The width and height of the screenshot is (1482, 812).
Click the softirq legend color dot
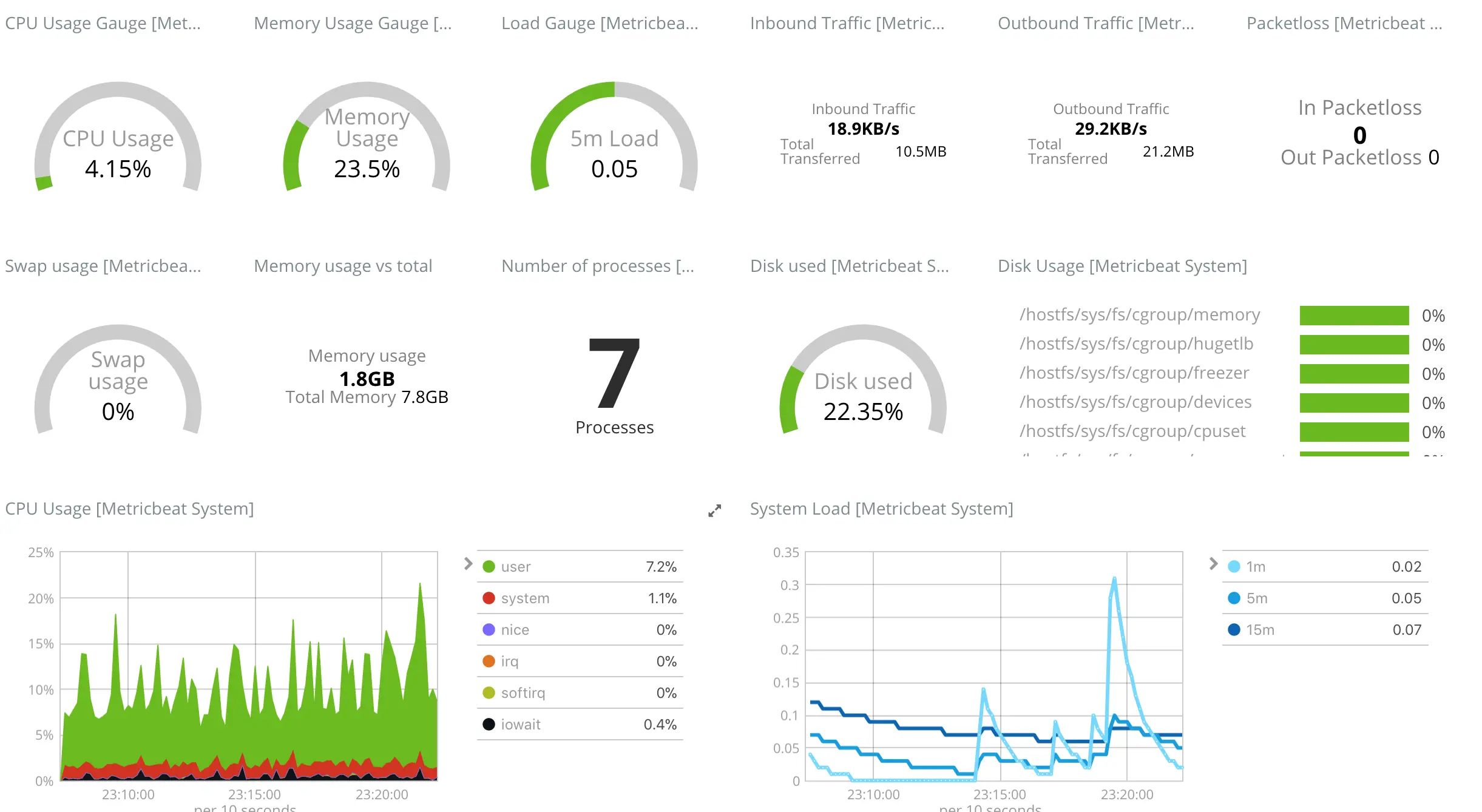489,693
